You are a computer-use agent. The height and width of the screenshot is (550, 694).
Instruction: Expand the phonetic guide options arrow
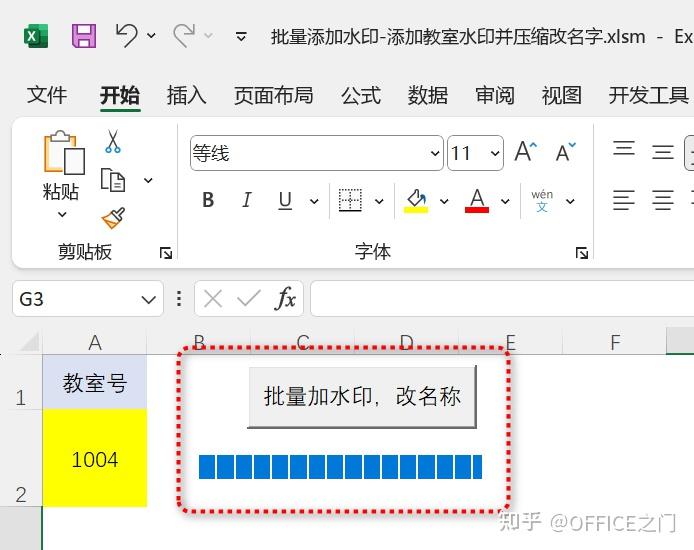click(571, 201)
